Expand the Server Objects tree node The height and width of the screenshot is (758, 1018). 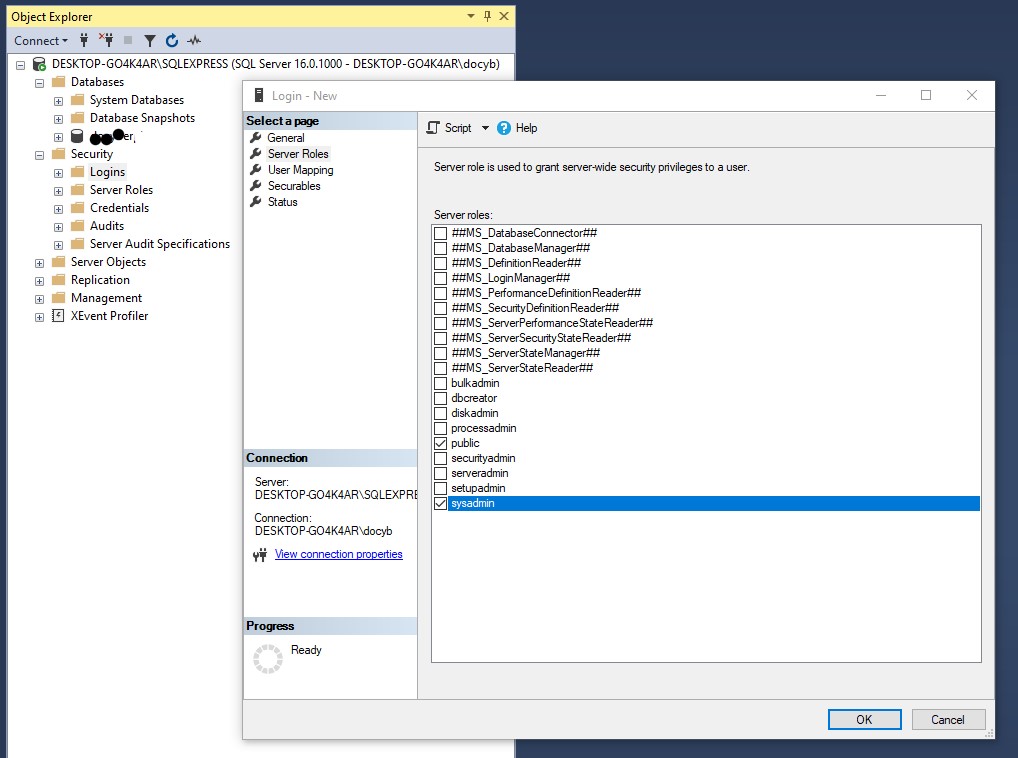click(x=37, y=262)
